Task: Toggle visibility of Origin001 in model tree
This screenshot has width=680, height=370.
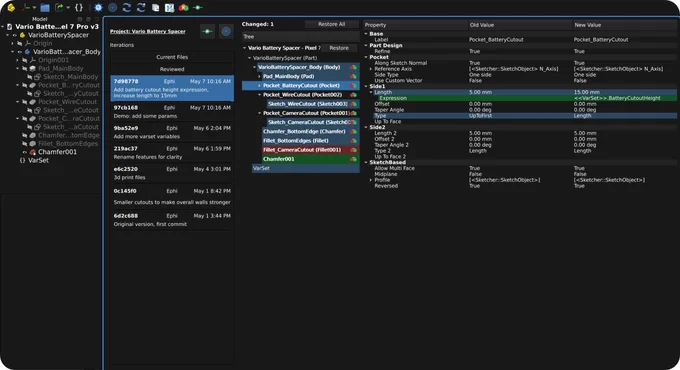Action: (x=25, y=60)
